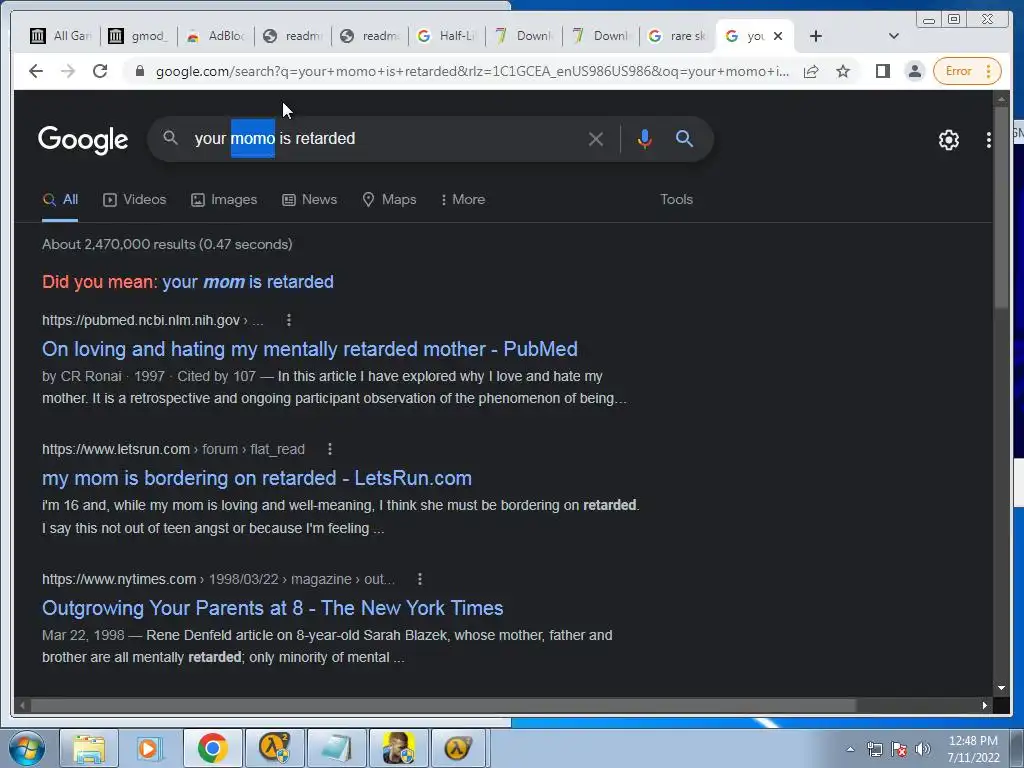Click the horizontal scrollbar thumb

point(444,705)
